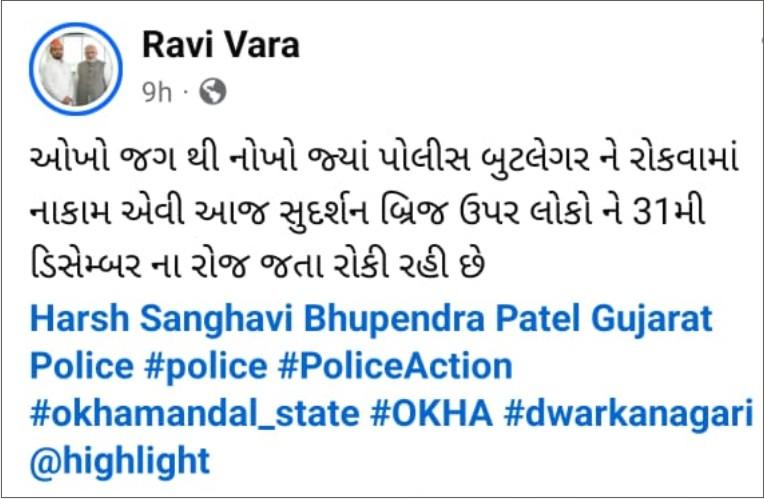Open the #PoliceAction hashtag
The height and width of the screenshot is (499, 764).
[x=395, y=366]
